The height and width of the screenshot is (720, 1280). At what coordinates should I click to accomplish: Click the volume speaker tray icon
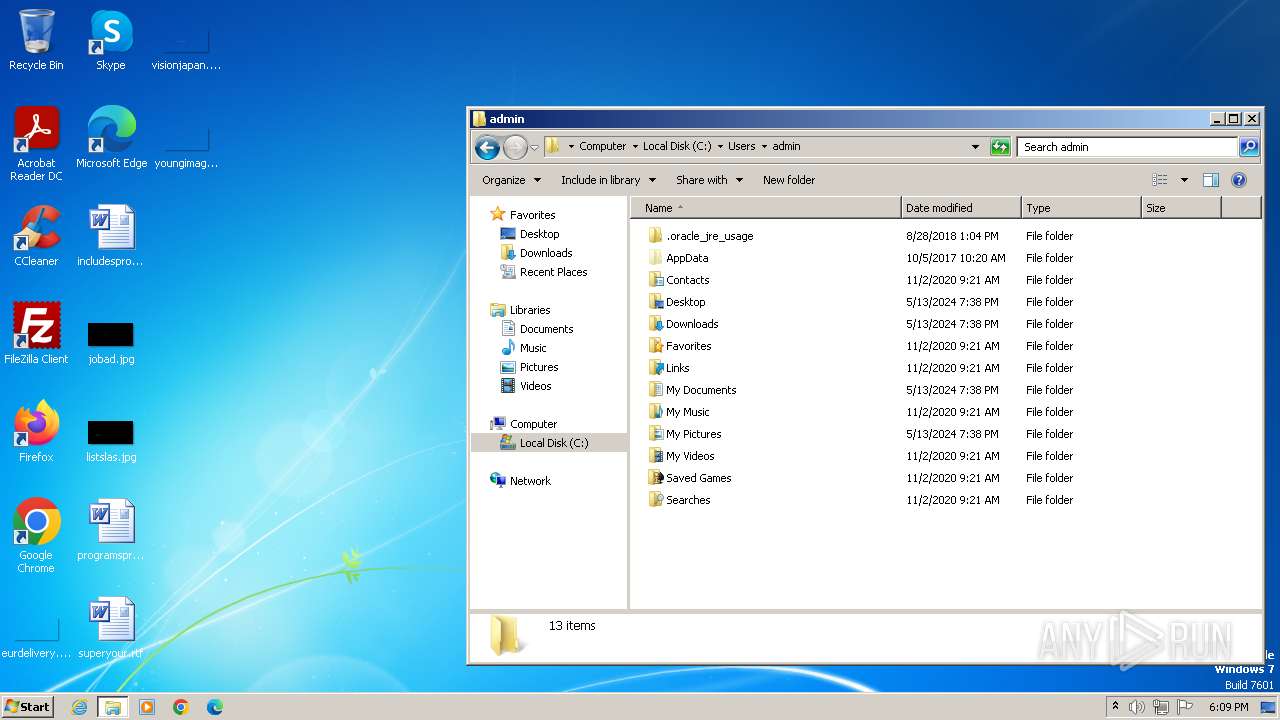click(1137, 707)
